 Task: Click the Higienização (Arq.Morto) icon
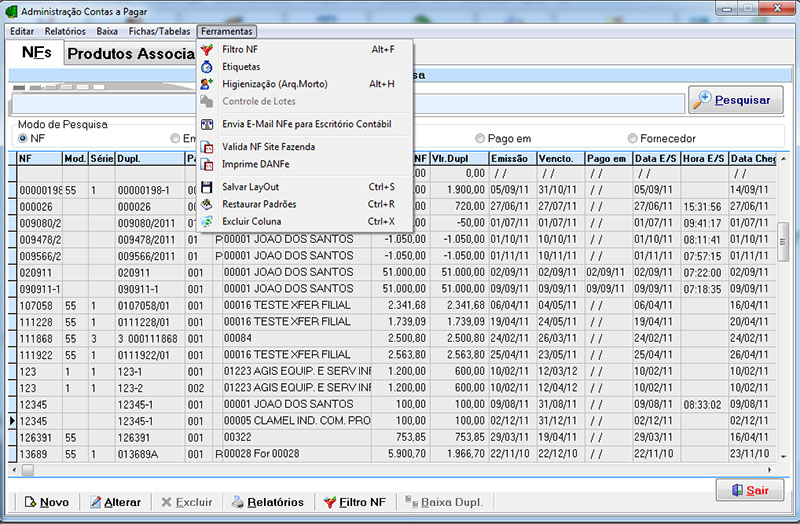point(207,84)
